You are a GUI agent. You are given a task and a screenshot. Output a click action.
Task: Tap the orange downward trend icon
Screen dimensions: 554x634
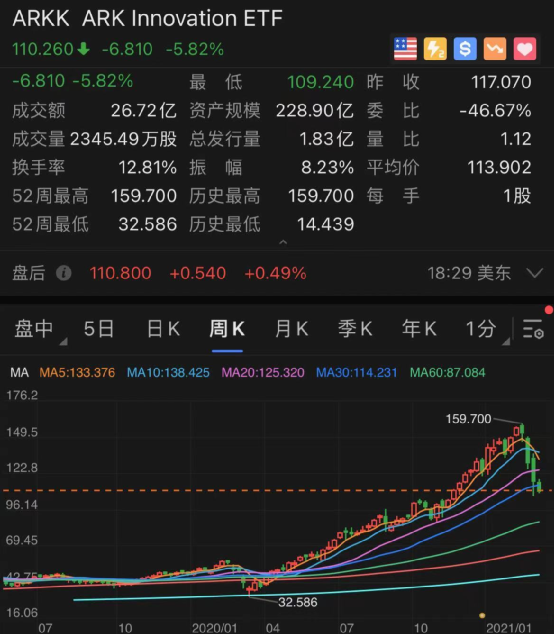(x=495, y=49)
